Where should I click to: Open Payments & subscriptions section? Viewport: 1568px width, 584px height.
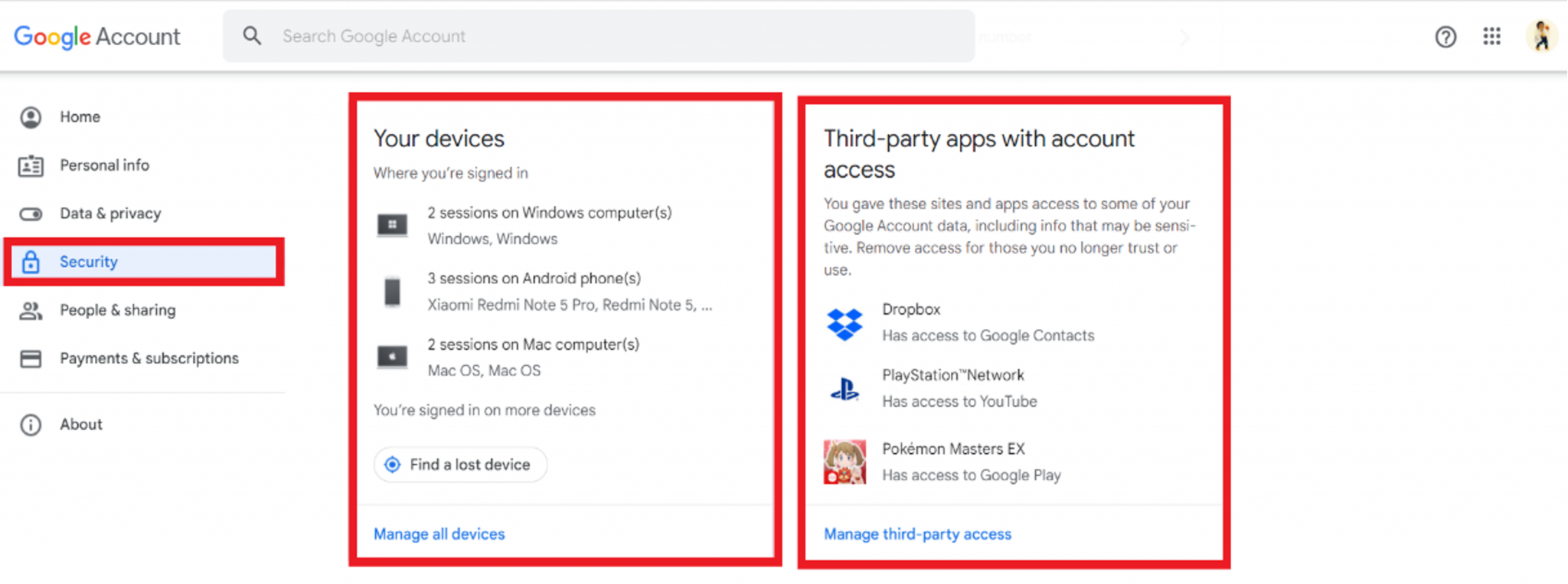[x=149, y=358]
